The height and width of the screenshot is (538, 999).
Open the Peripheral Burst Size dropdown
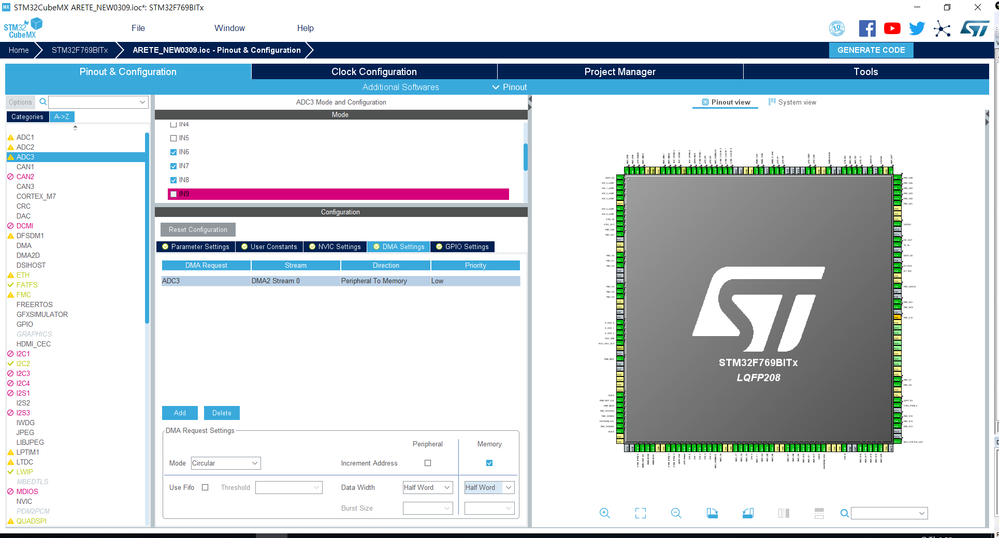coord(428,508)
